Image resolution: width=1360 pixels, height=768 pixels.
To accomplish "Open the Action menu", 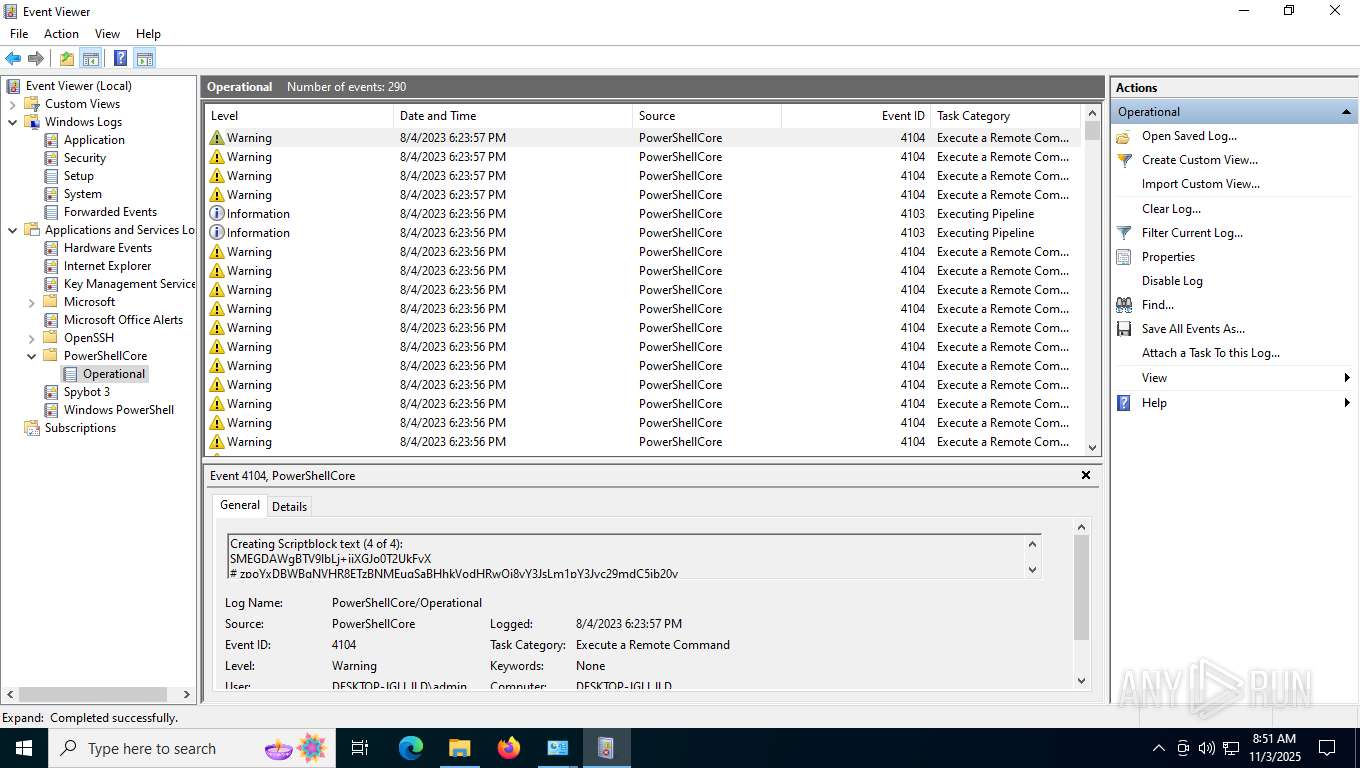I will (61, 34).
